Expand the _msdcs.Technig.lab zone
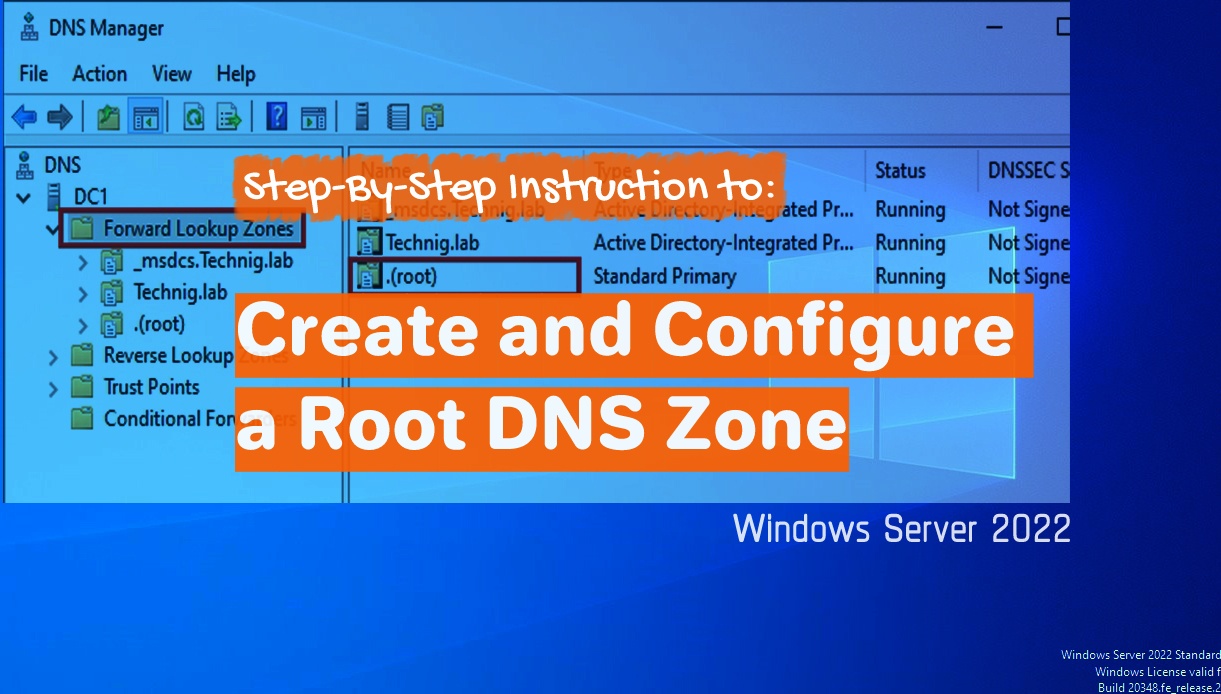 (84, 264)
